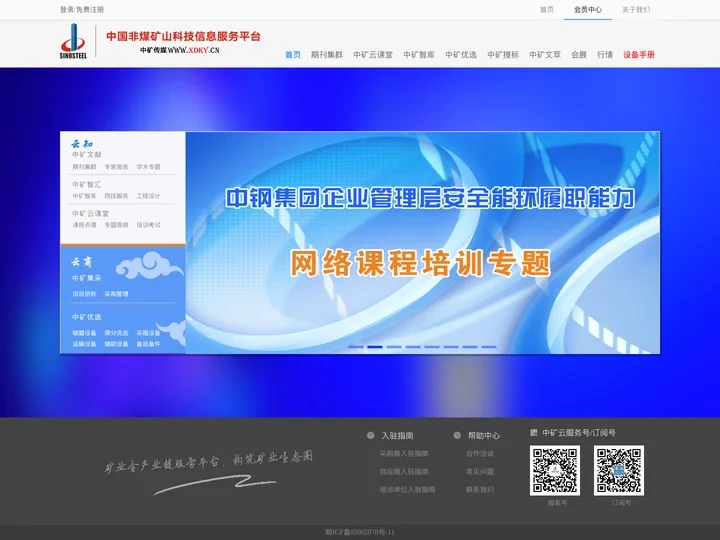Image resolution: width=720 pixels, height=540 pixels.
Task: Open 中矿文萃 in the main navigation
Action: tap(545, 55)
